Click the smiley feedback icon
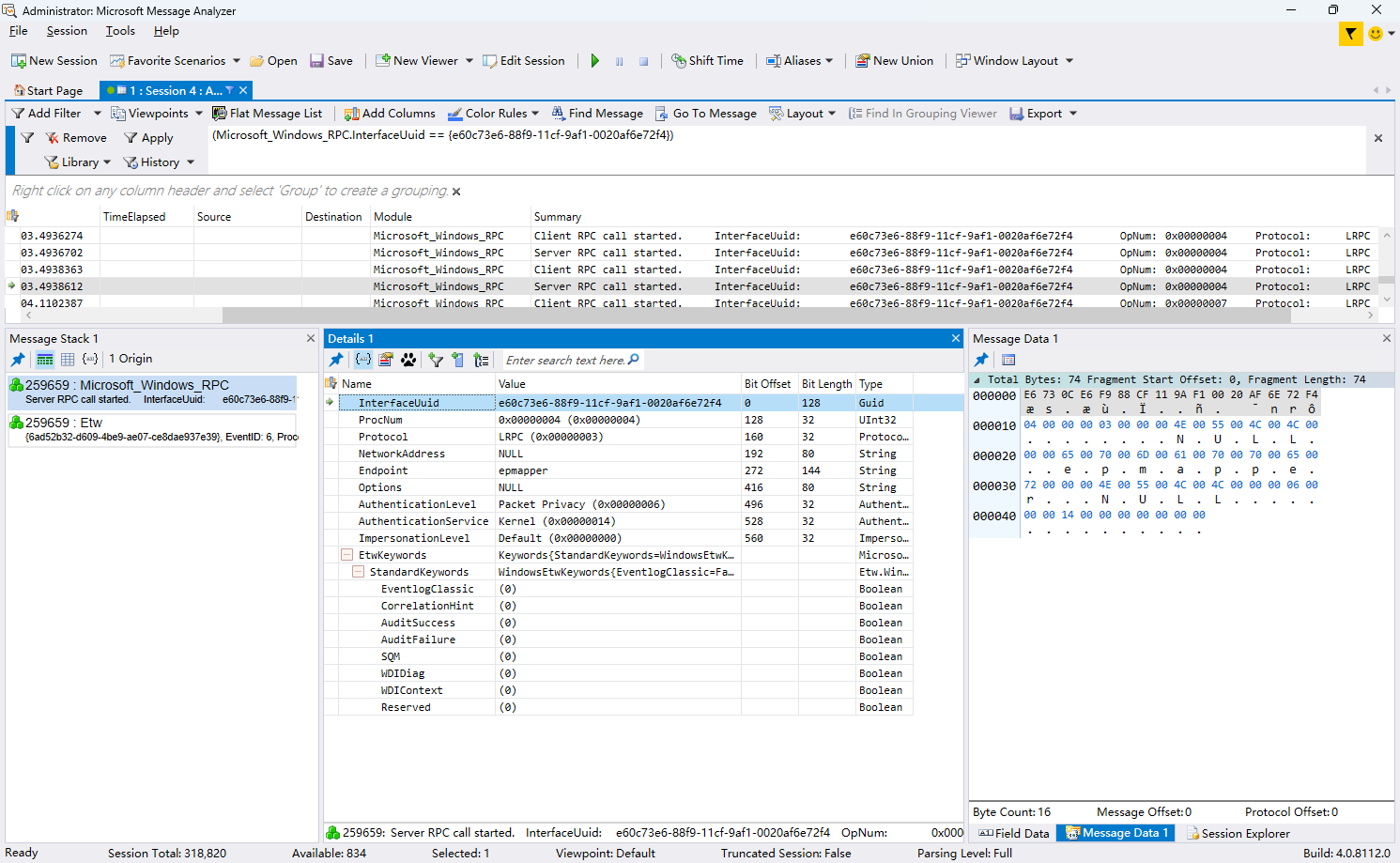This screenshot has height=863, width=1400. 1376,34
